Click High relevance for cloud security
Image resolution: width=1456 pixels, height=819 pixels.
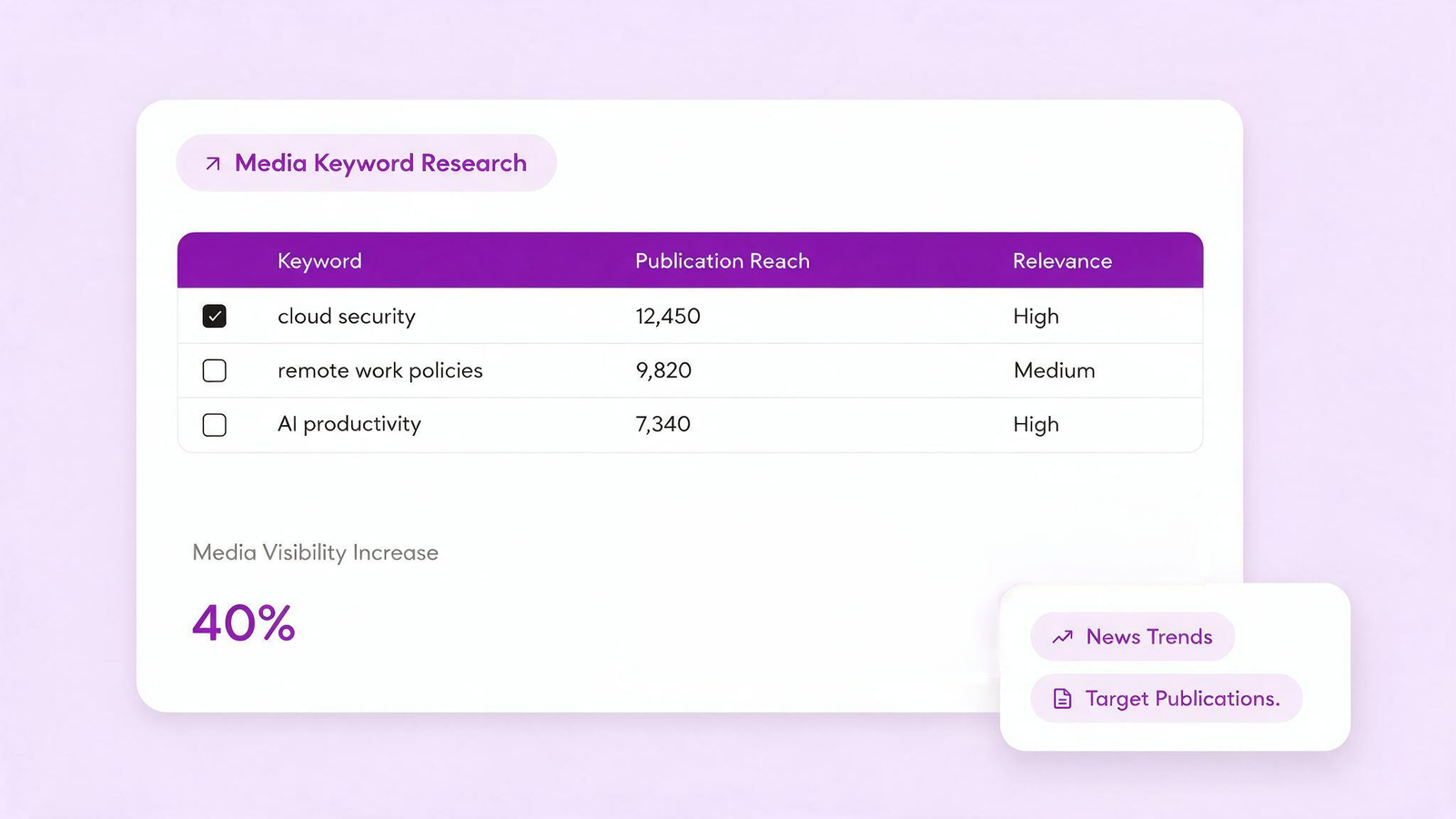pyautogui.click(x=1036, y=317)
